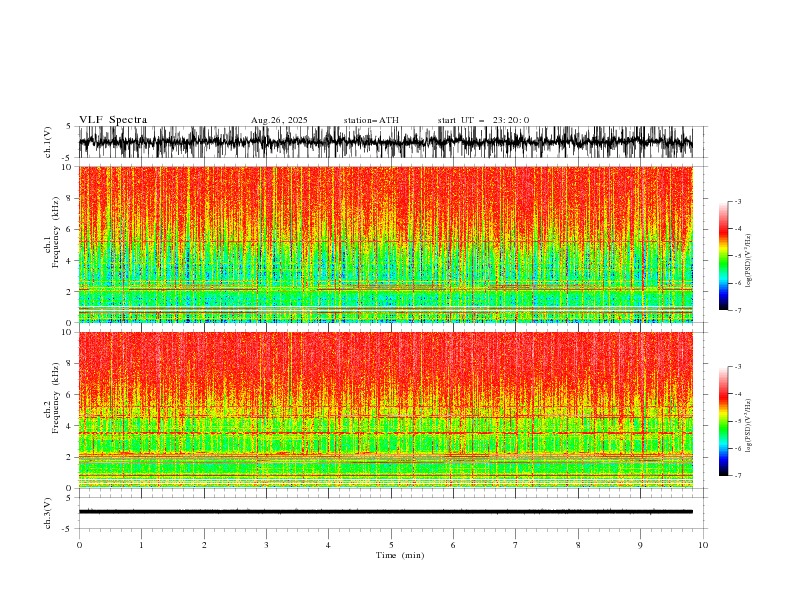Click the '-7' label on upper colorbar
The image size is (792, 612).
(x=737, y=310)
